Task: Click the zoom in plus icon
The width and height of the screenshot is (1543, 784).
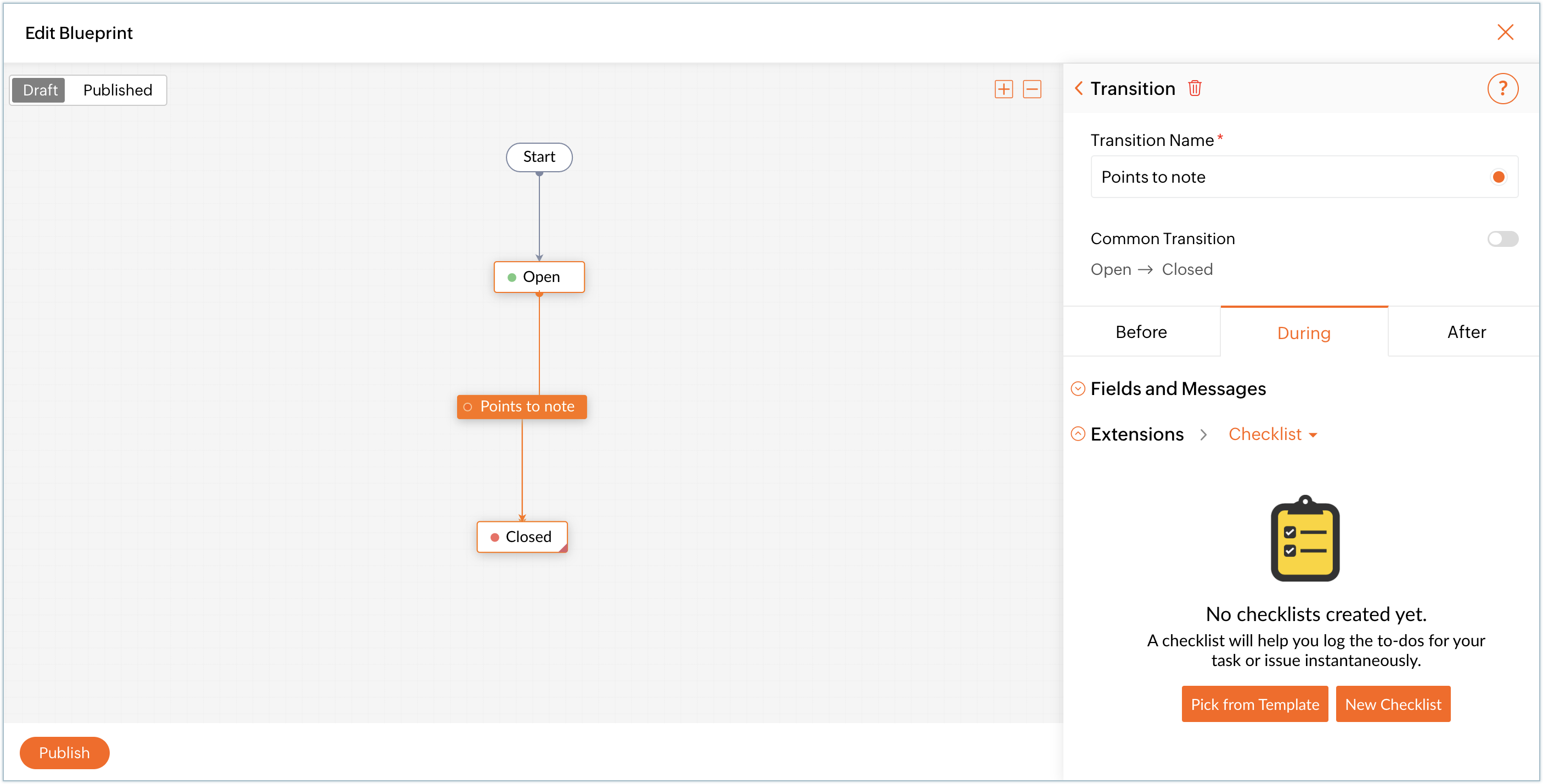Action: (1003, 89)
